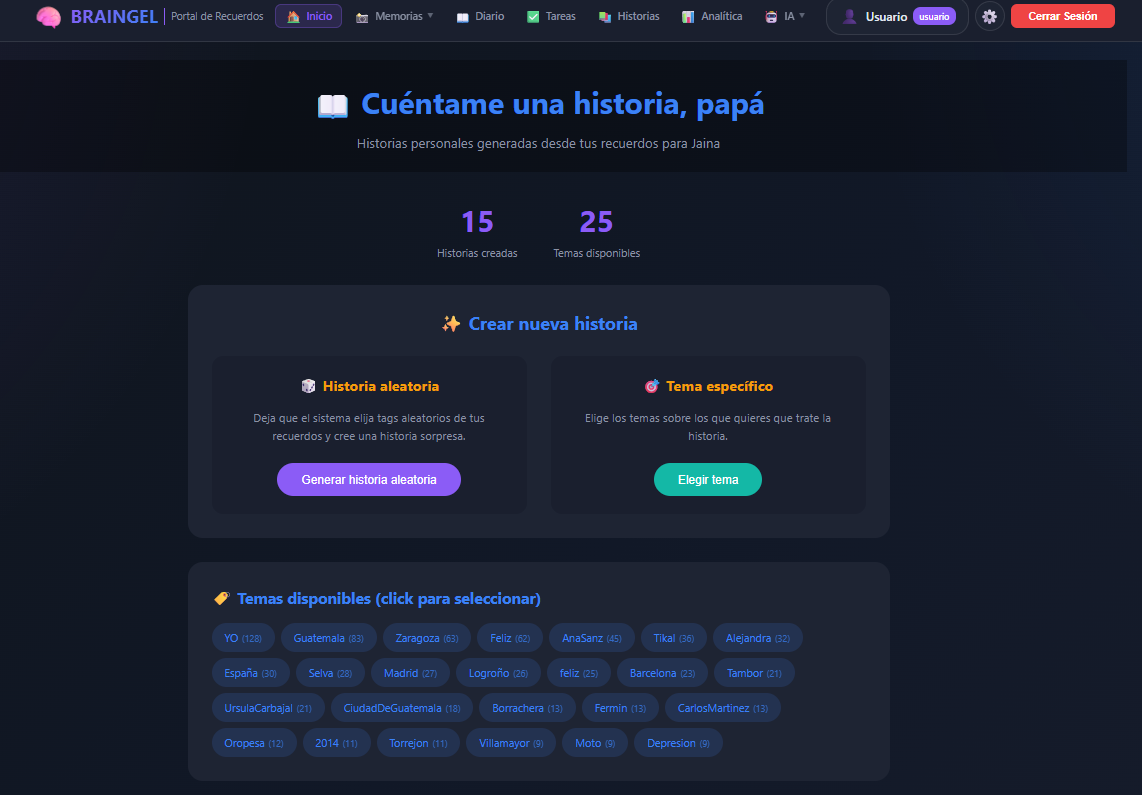Click the open book icon in the header
The height and width of the screenshot is (795, 1142).
[x=332, y=105]
